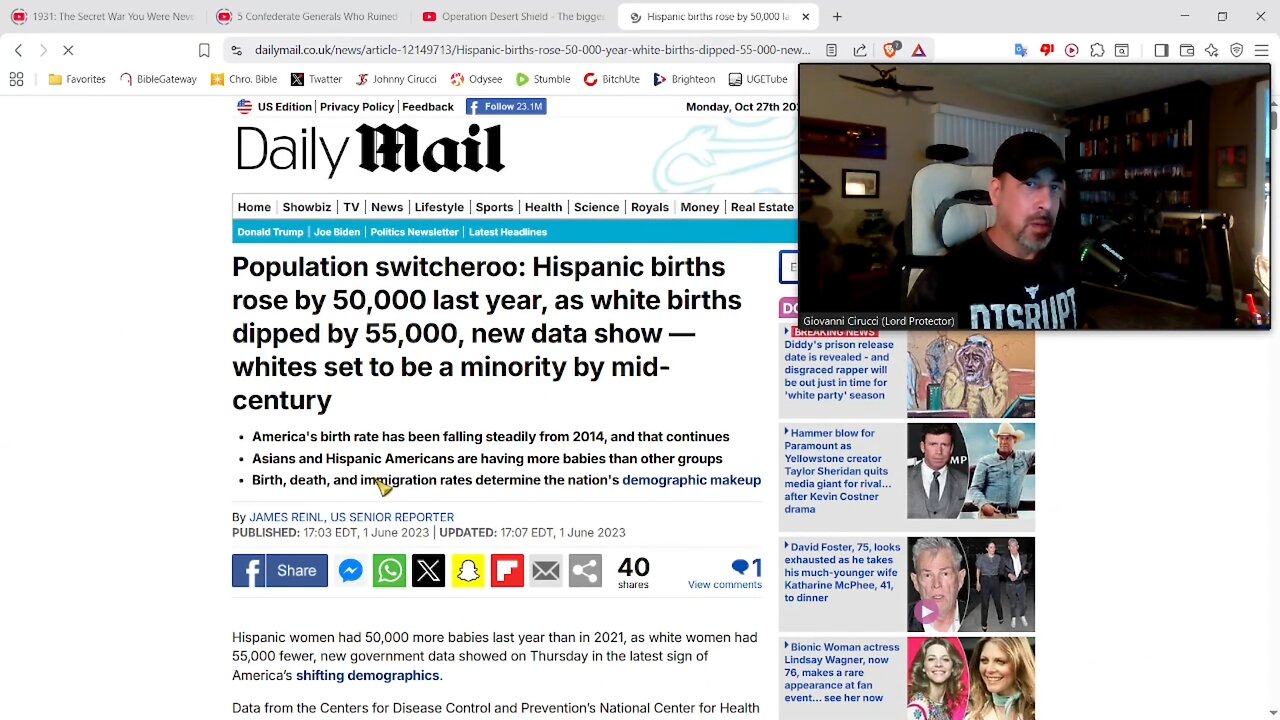Open the Lifestyle section
The image size is (1280, 720).
439,207
